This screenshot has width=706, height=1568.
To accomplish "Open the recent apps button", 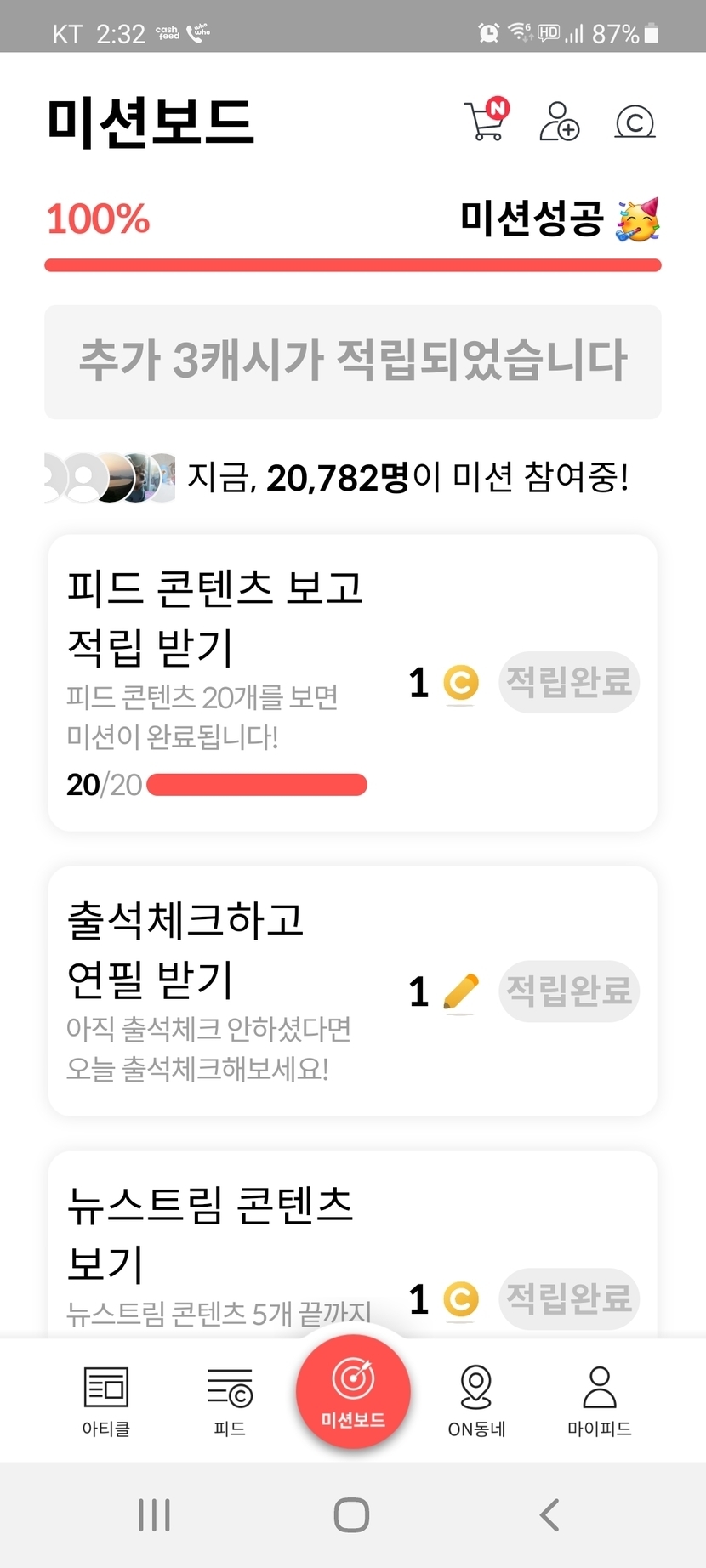I will pyautogui.click(x=154, y=1514).
